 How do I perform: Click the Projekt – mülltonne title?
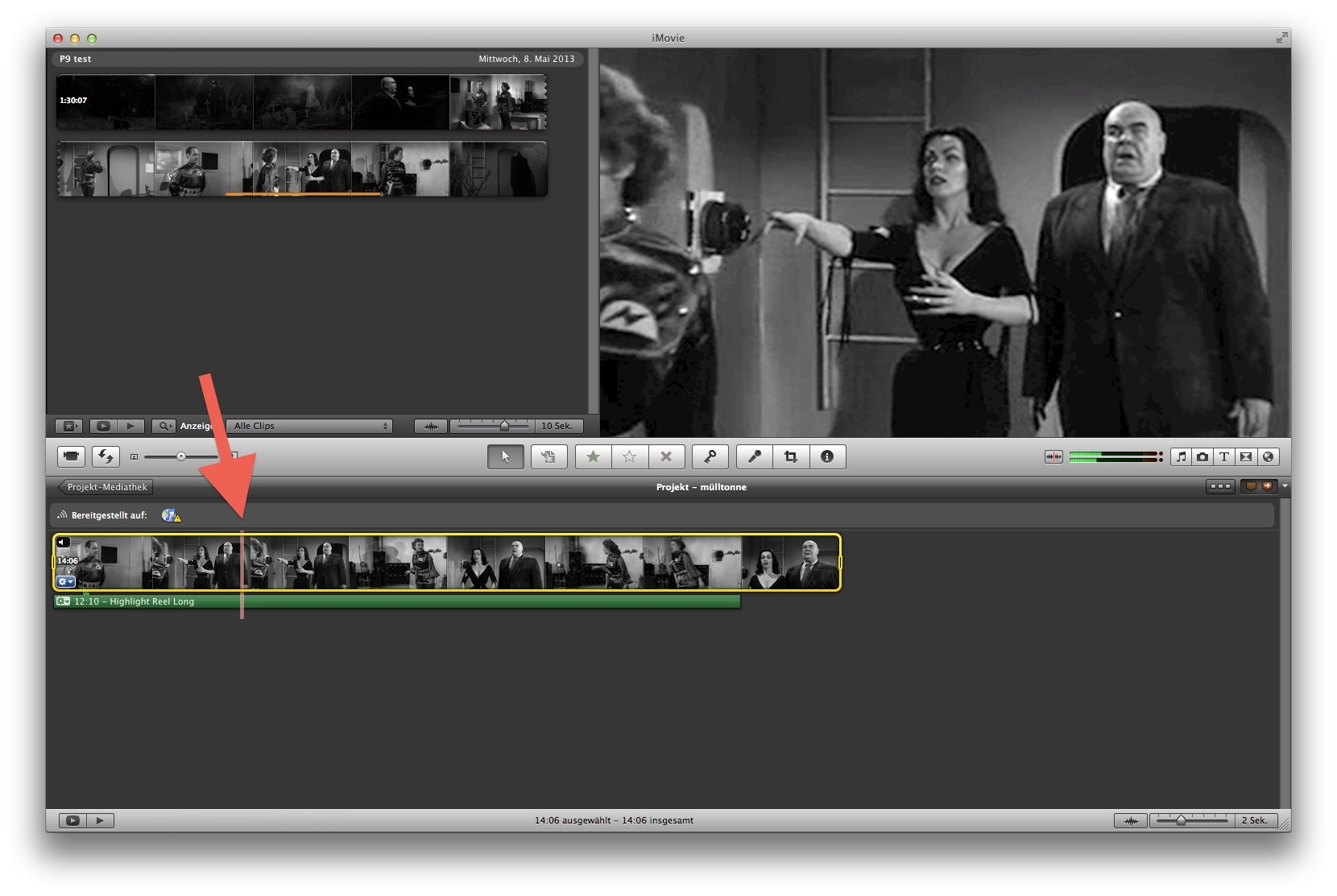tap(701, 487)
